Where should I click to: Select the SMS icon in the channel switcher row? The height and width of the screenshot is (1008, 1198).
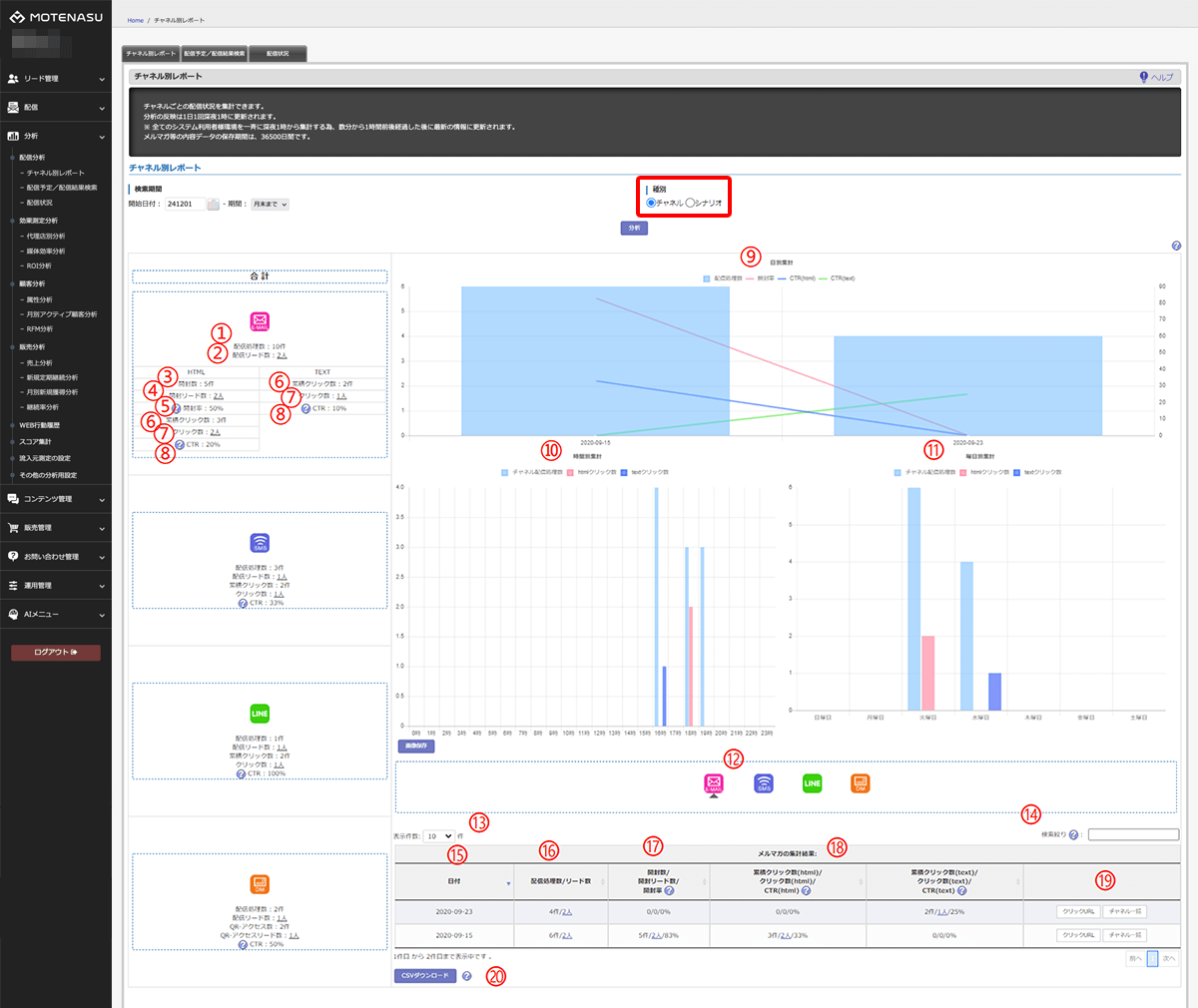click(763, 783)
